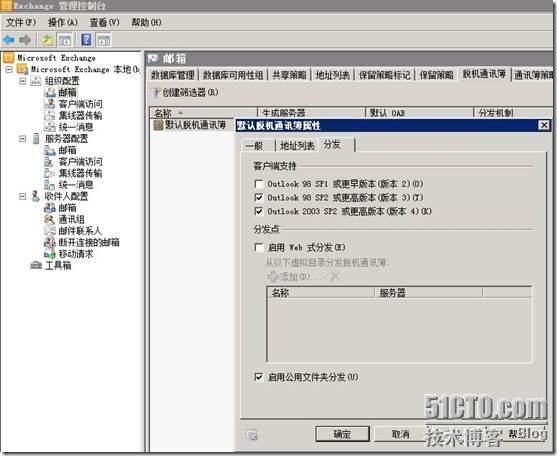This screenshot has width=557, height=456.
Task: Click the 取消 button
Action: click(x=400, y=434)
